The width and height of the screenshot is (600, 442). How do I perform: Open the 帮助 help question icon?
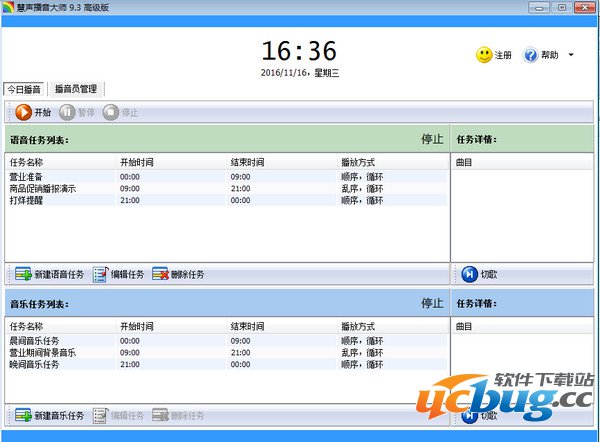[x=530, y=55]
